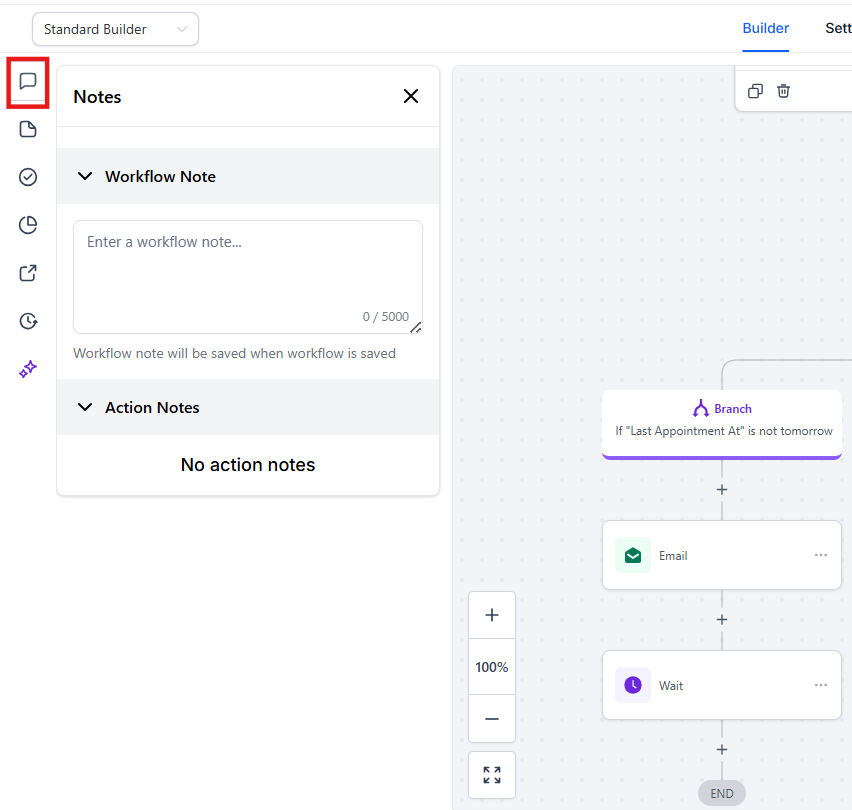Click the sticky note icon in sidebar
This screenshot has width=852, height=810.
click(28, 129)
